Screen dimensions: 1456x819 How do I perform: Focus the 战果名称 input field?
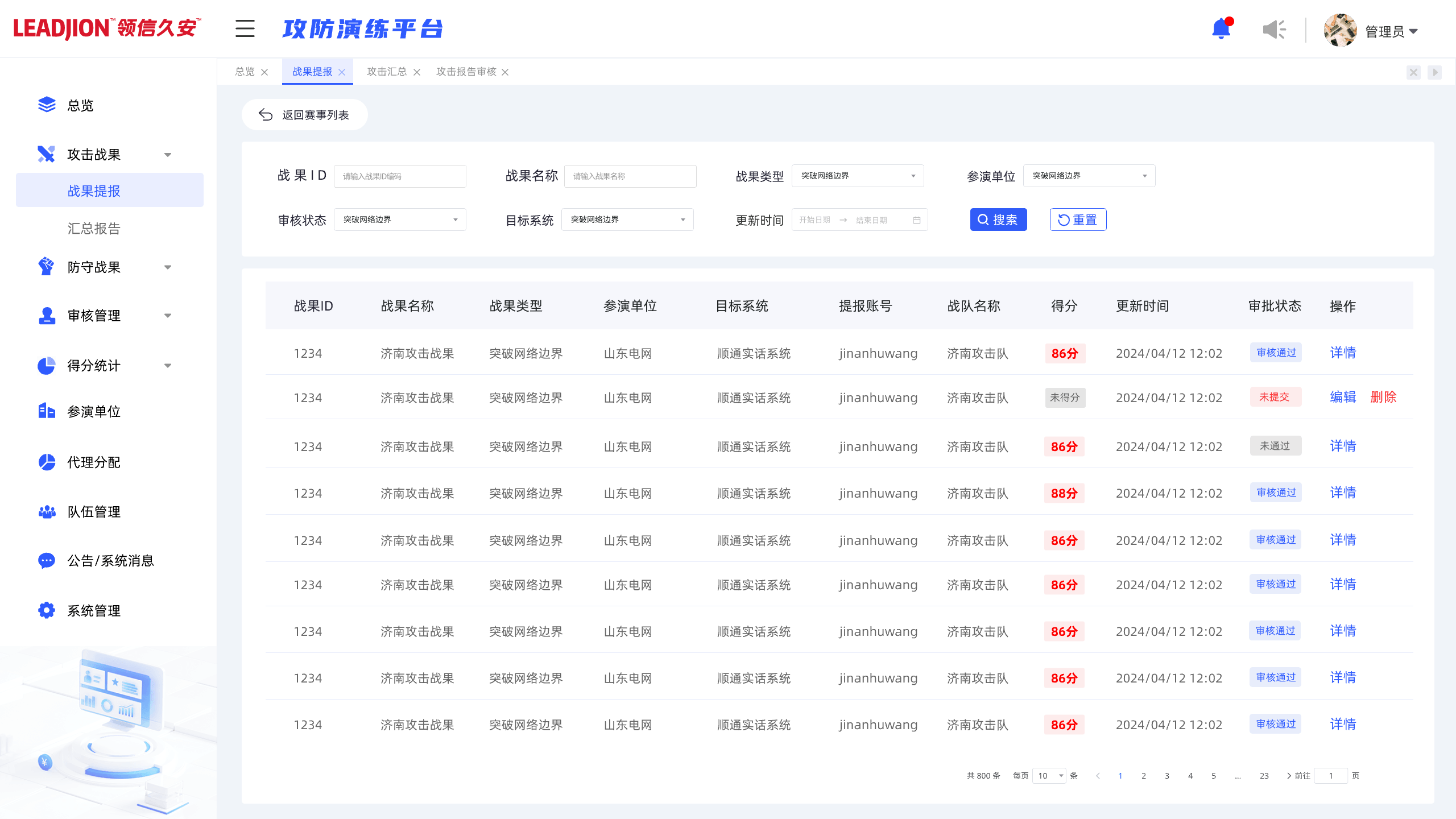630,176
